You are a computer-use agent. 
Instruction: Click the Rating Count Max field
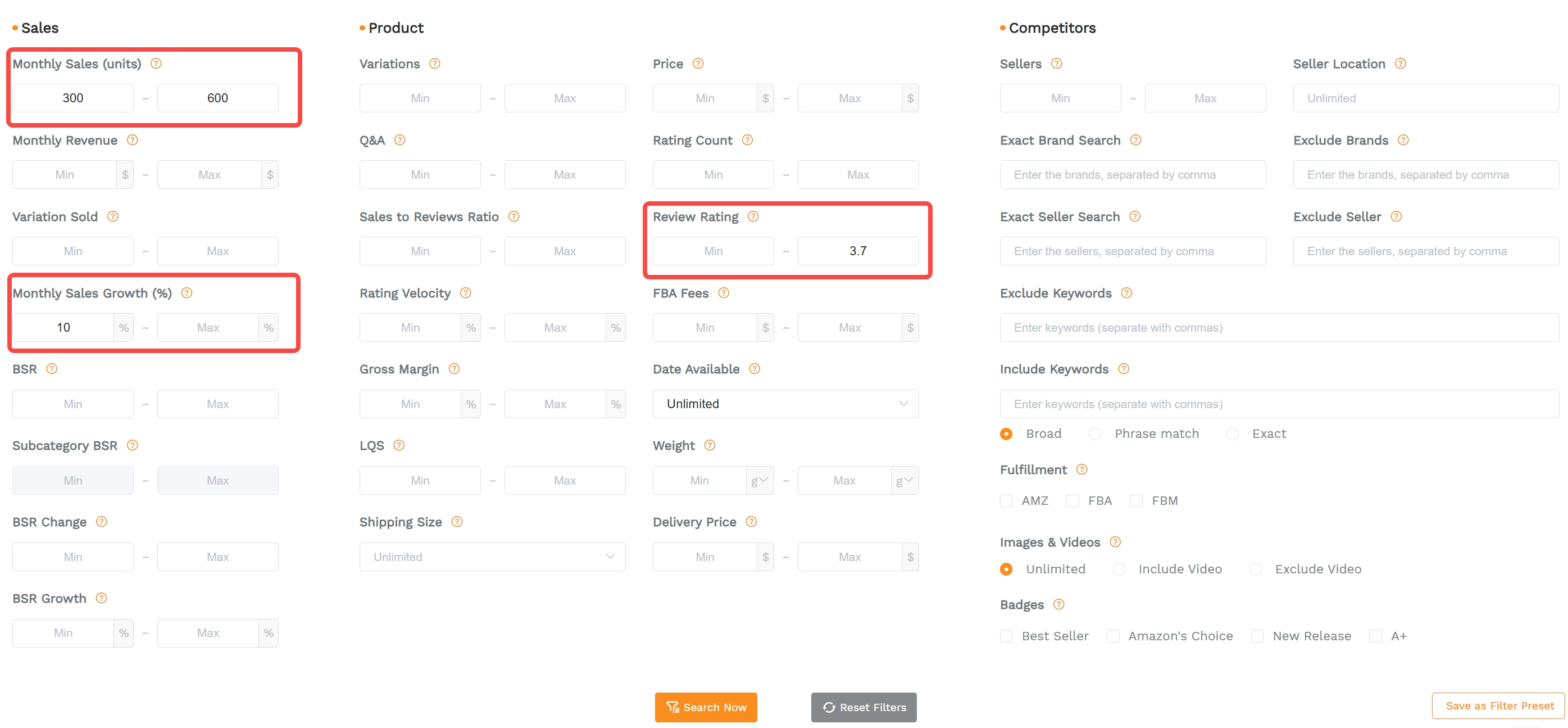pos(858,175)
